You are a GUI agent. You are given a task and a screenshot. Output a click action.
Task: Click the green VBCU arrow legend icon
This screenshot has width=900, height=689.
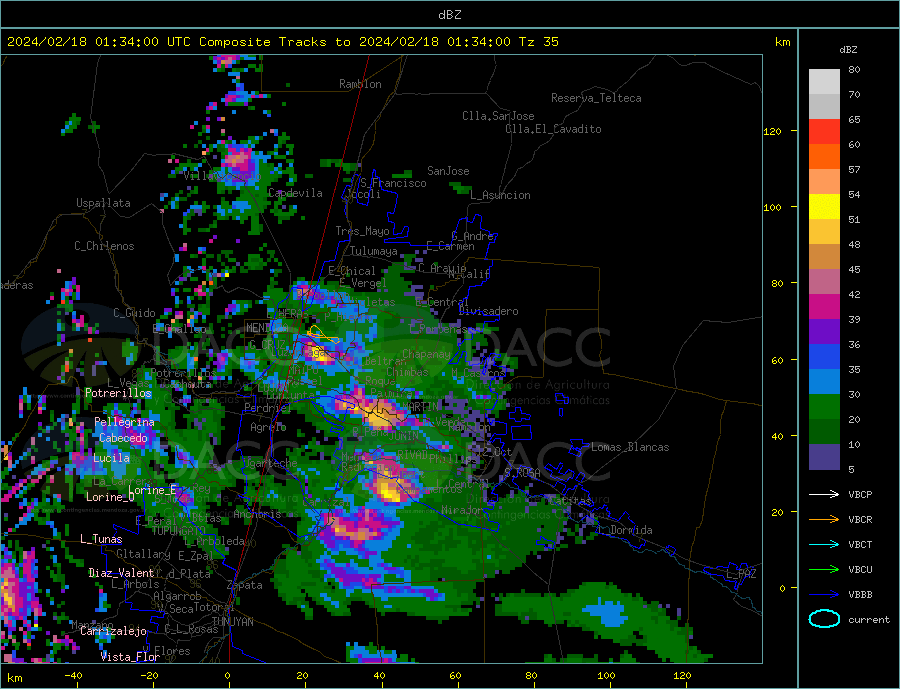[x=824, y=569]
